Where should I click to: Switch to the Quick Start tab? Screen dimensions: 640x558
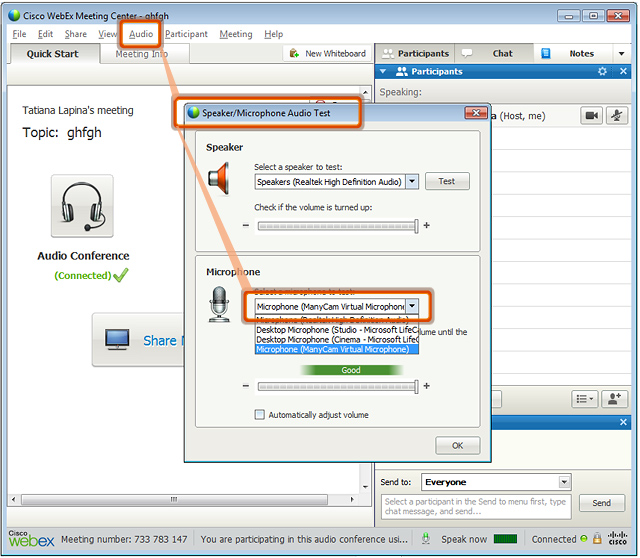point(53,54)
